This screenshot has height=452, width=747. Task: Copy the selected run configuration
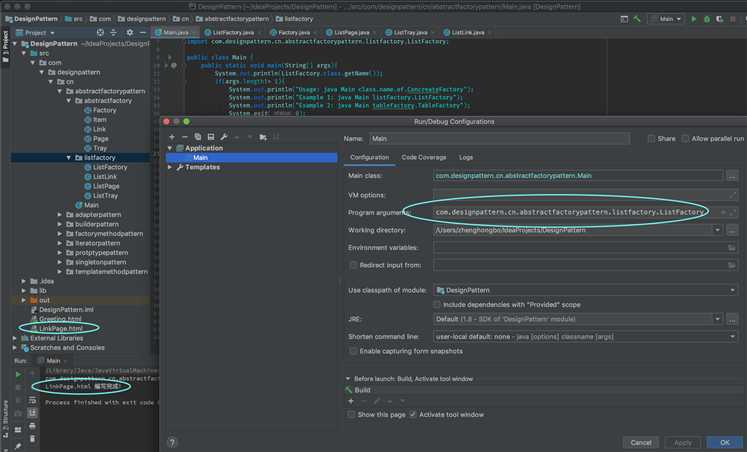(198, 137)
